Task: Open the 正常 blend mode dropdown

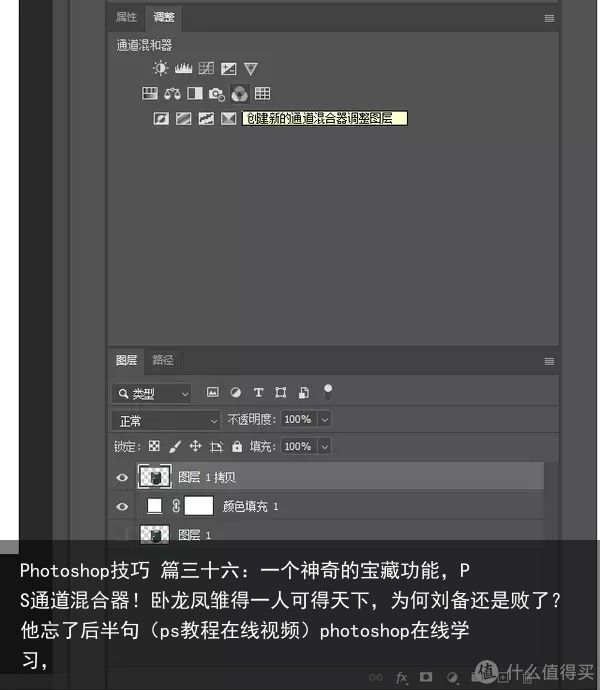Action: click(166, 421)
